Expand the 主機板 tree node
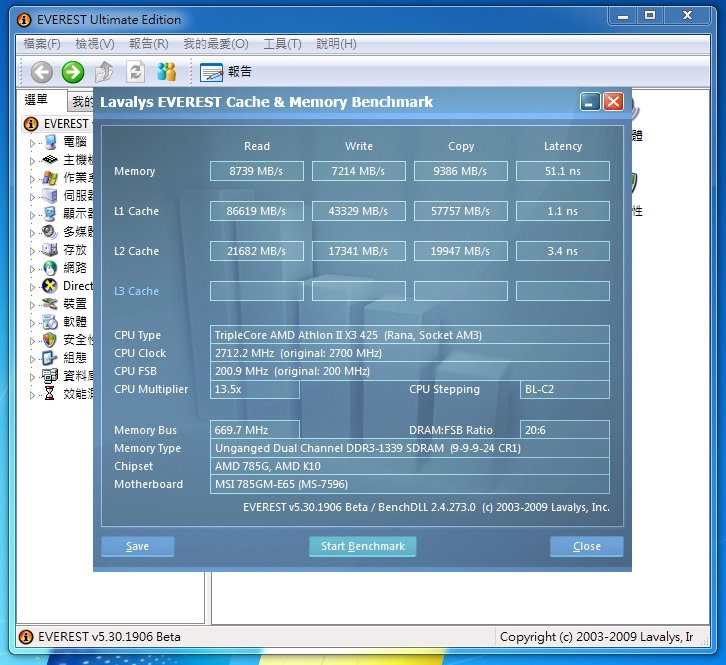726x665 pixels. point(32,161)
